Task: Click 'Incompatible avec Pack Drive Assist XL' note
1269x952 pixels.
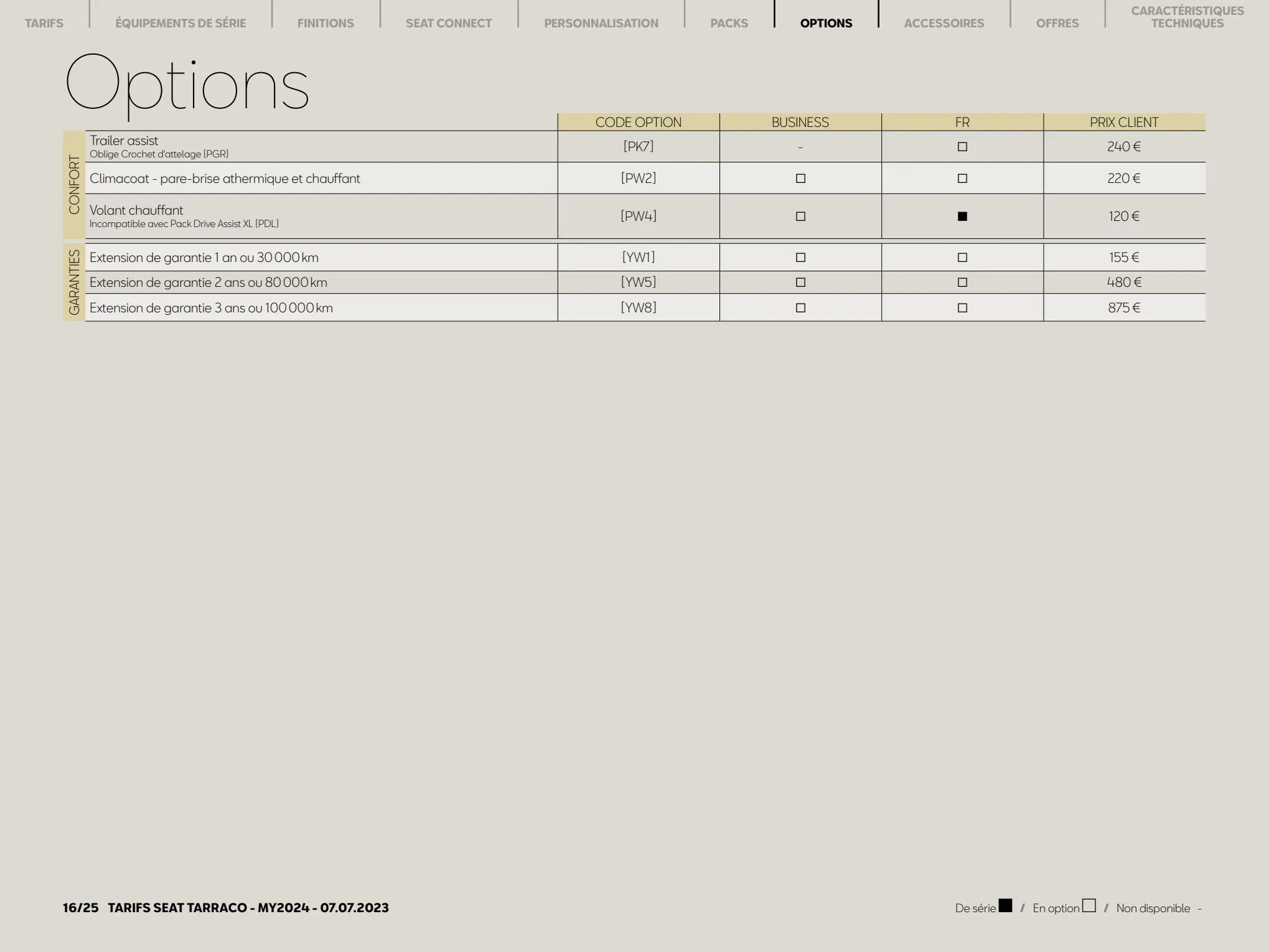Action: click(184, 224)
